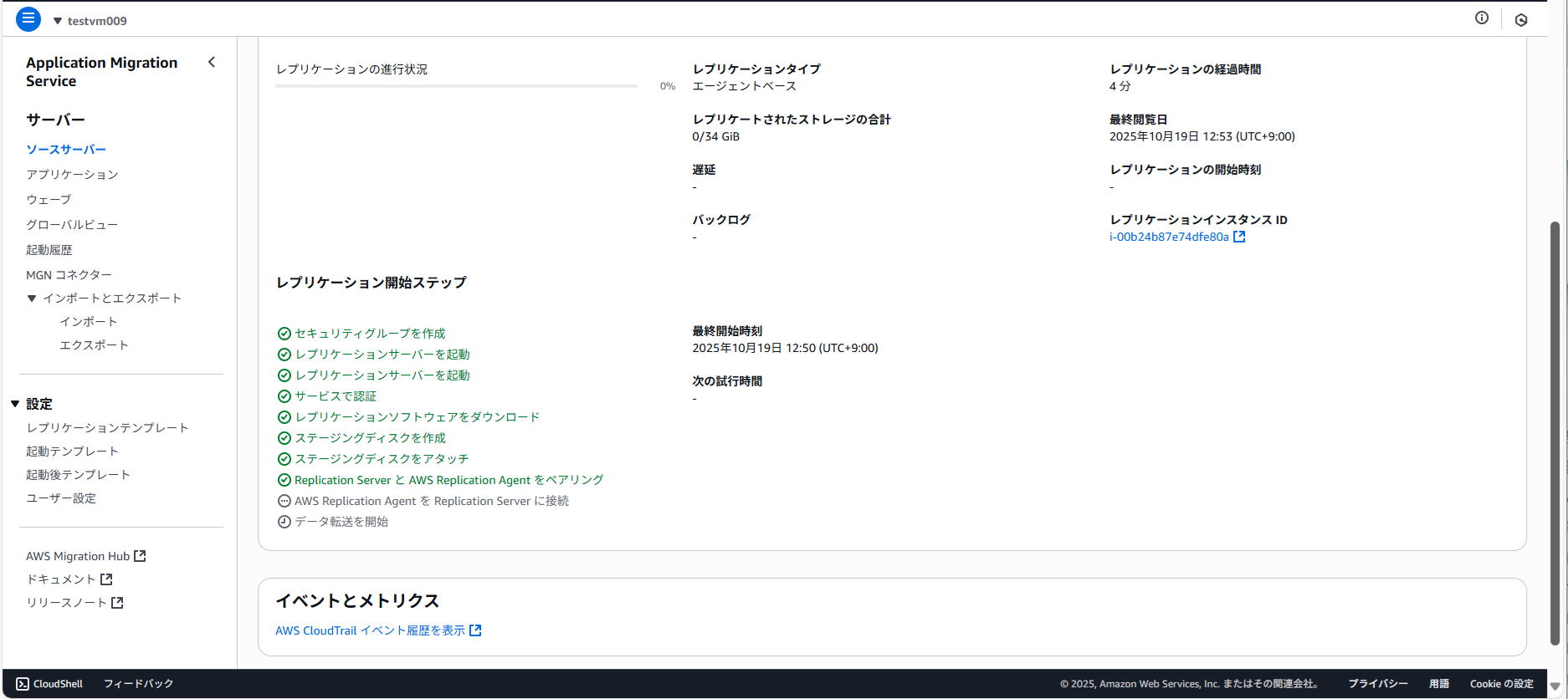Click pending clock icon beside データ転送を開始

point(284,522)
